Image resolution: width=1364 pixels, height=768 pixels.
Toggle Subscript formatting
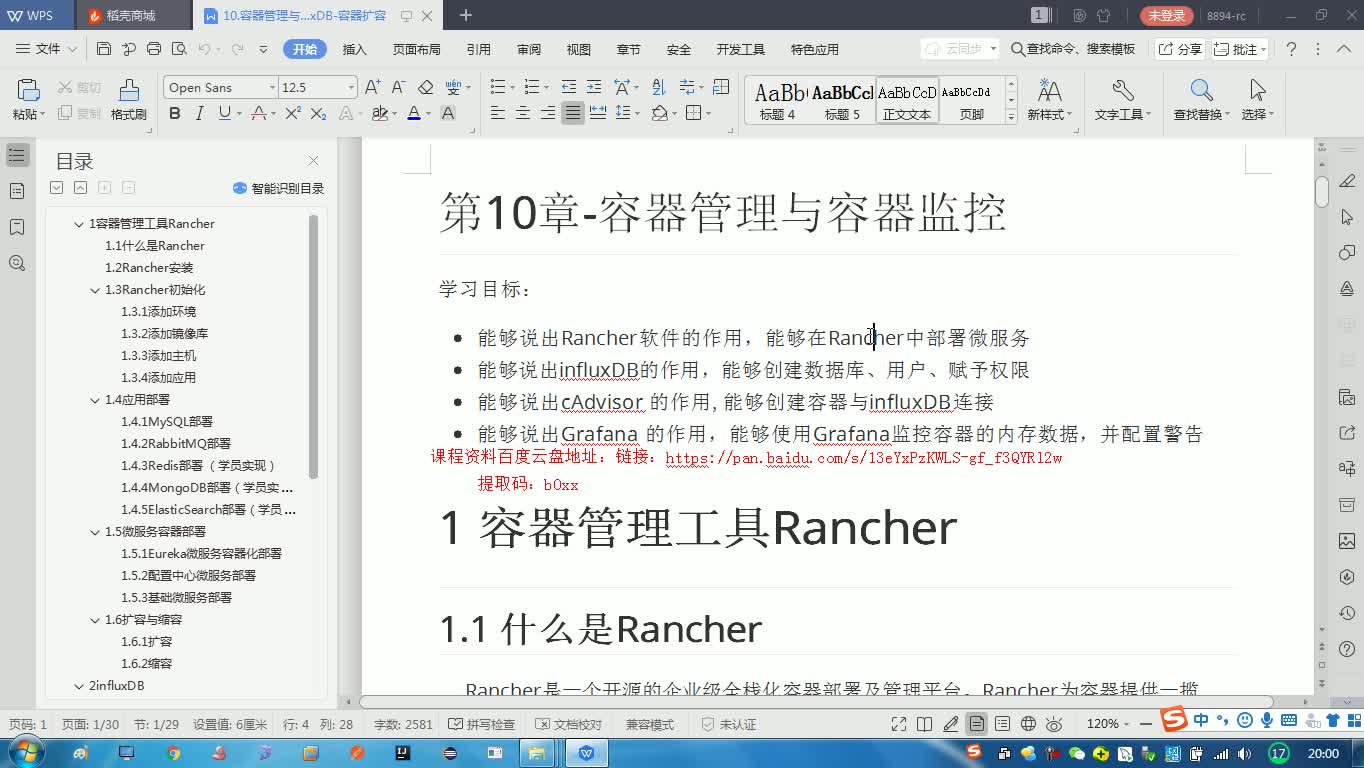tap(318, 114)
